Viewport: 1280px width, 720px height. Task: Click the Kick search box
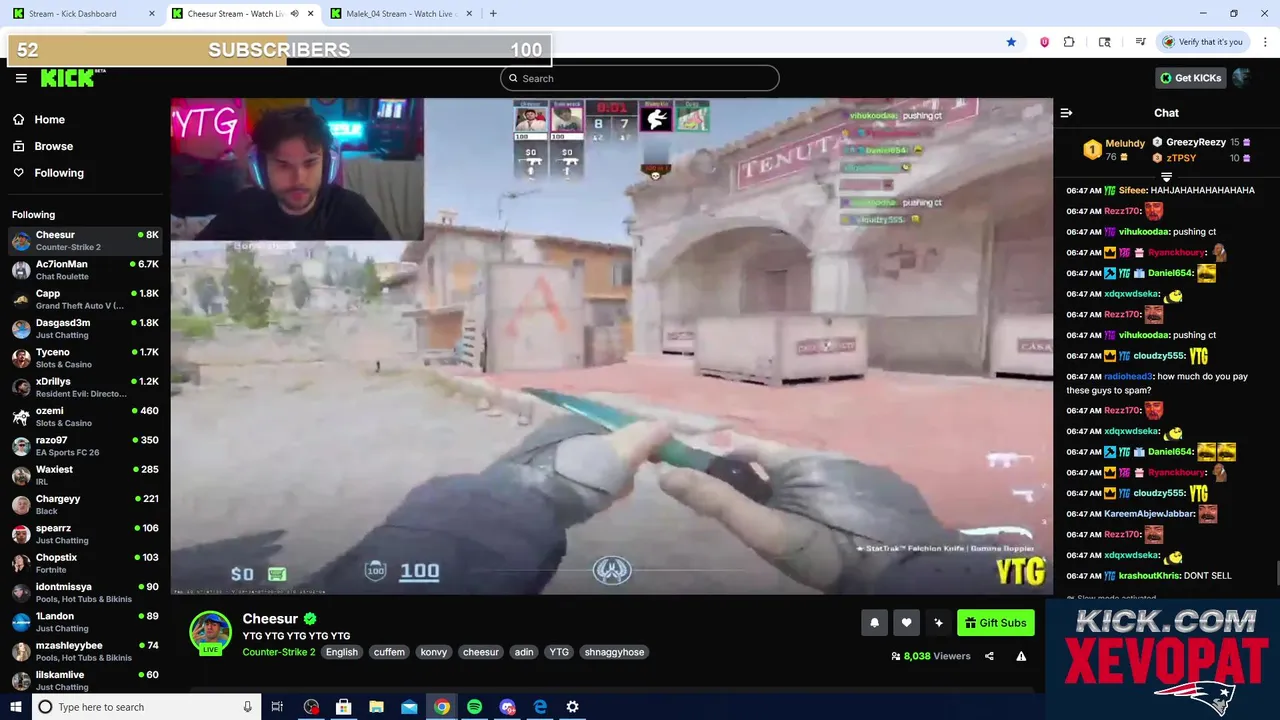tap(640, 78)
